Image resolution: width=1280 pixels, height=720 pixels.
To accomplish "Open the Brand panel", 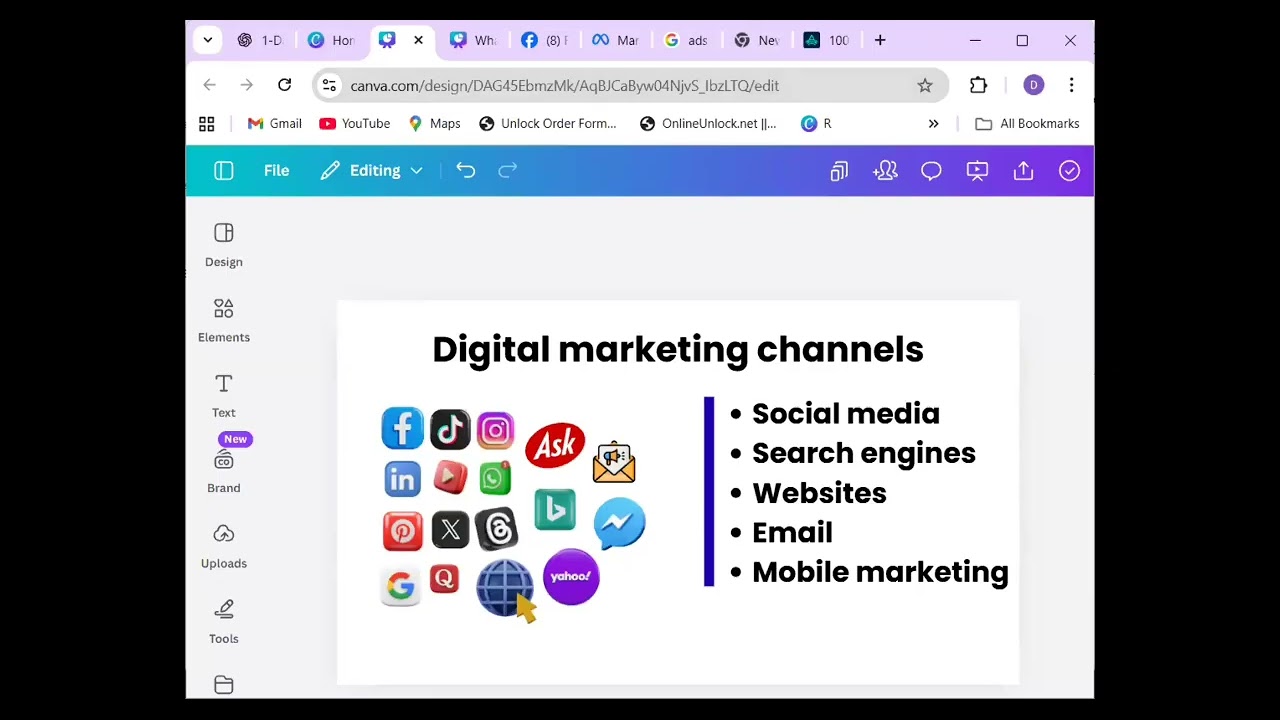I will tap(223, 471).
